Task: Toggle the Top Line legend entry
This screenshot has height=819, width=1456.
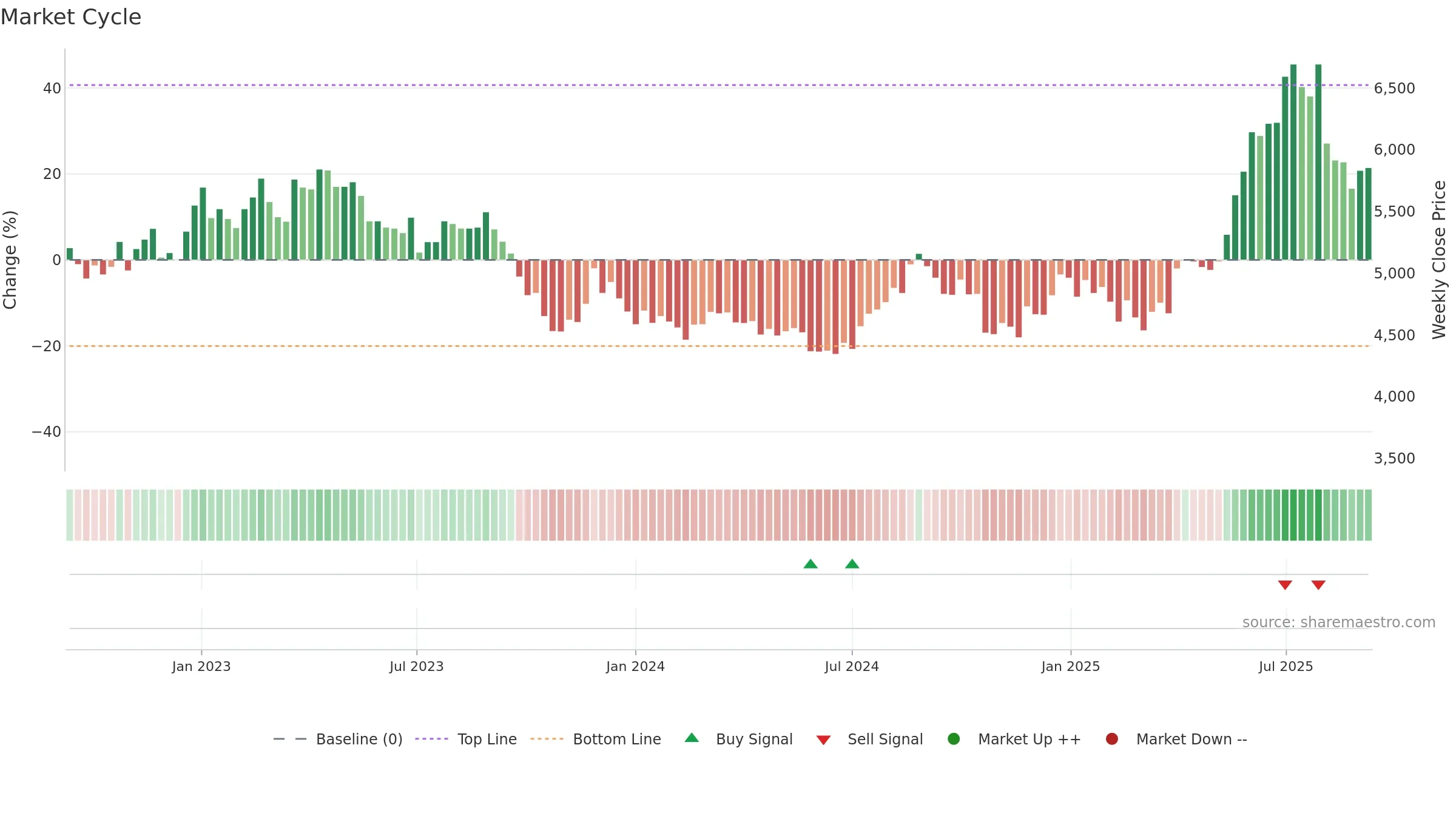Action: point(466,739)
